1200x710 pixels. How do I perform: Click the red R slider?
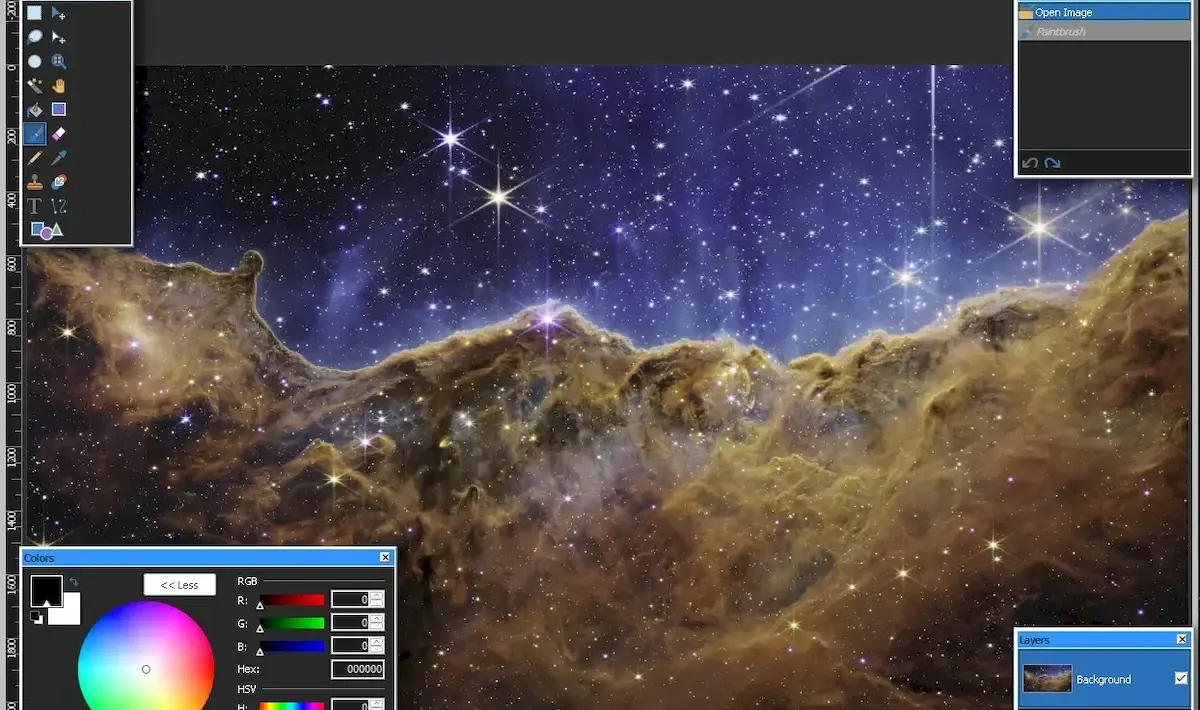pyautogui.click(x=291, y=600)
